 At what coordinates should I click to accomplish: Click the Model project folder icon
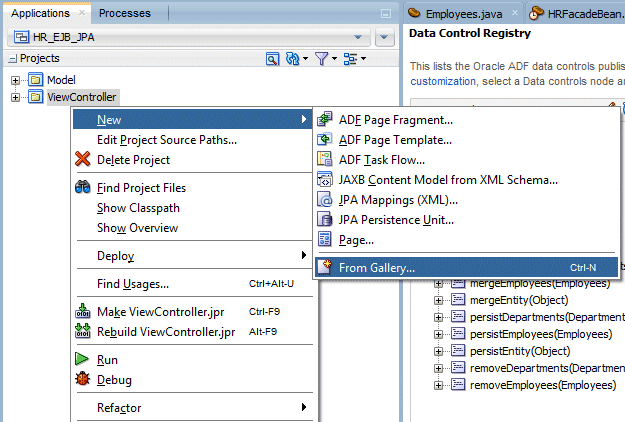[x=35, y=80]
